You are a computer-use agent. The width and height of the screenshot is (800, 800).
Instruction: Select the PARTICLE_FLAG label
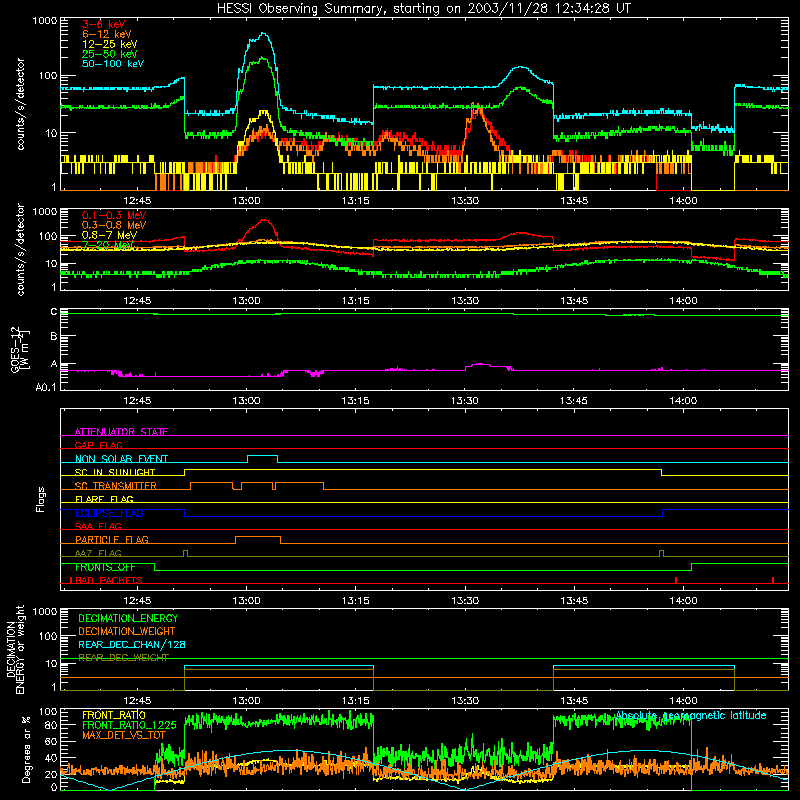(112, 539)
